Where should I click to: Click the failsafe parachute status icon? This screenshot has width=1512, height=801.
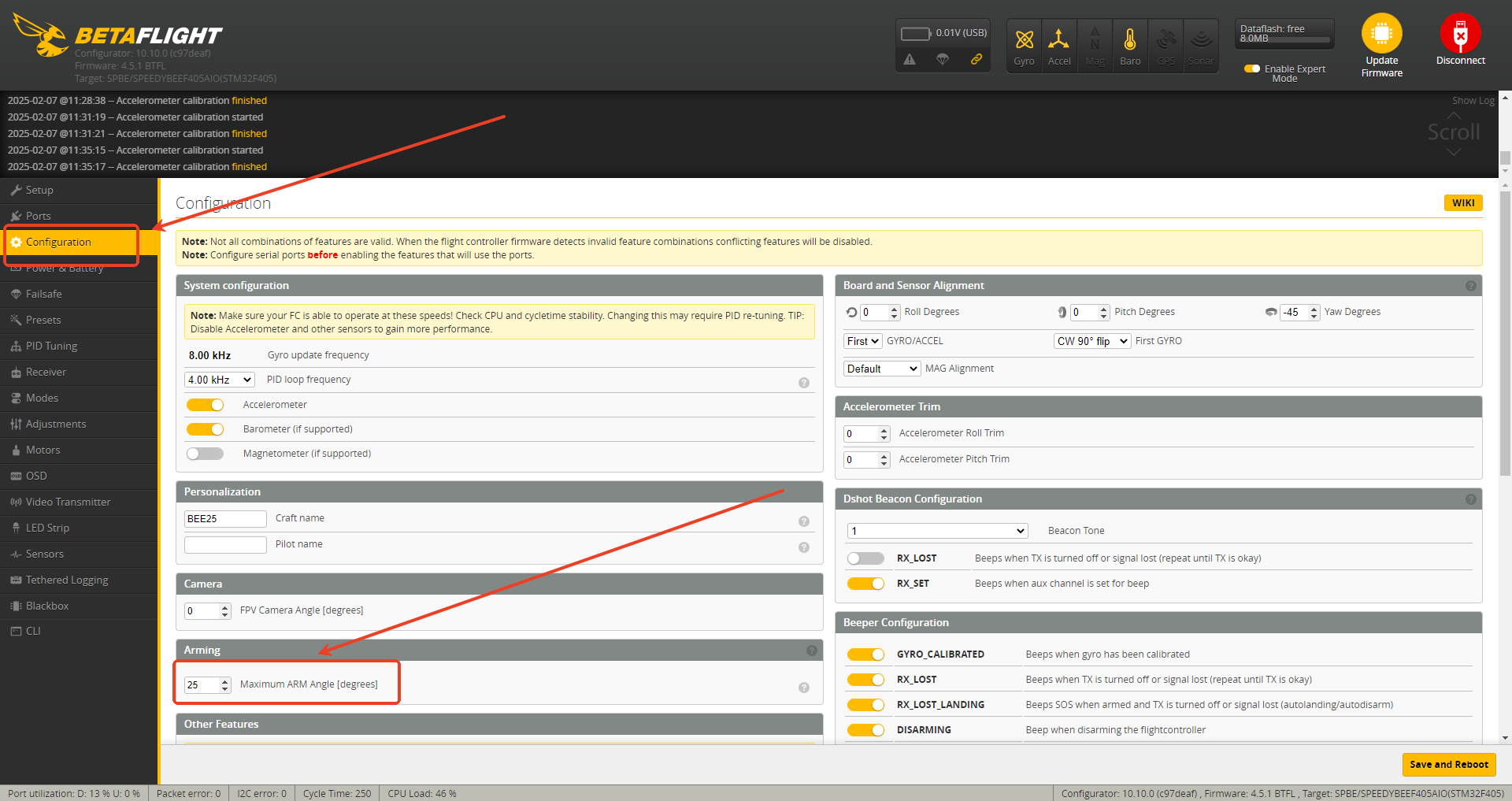(x=943, y=59)
